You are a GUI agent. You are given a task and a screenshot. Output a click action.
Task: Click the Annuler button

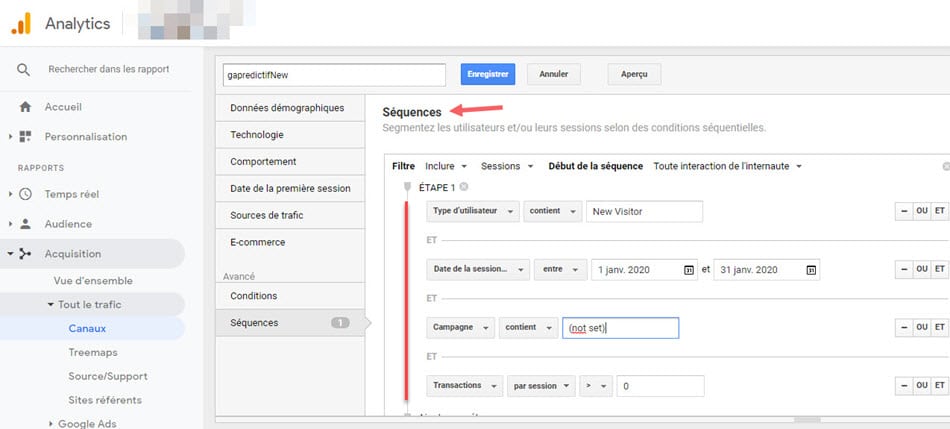(x=554, y=74)
